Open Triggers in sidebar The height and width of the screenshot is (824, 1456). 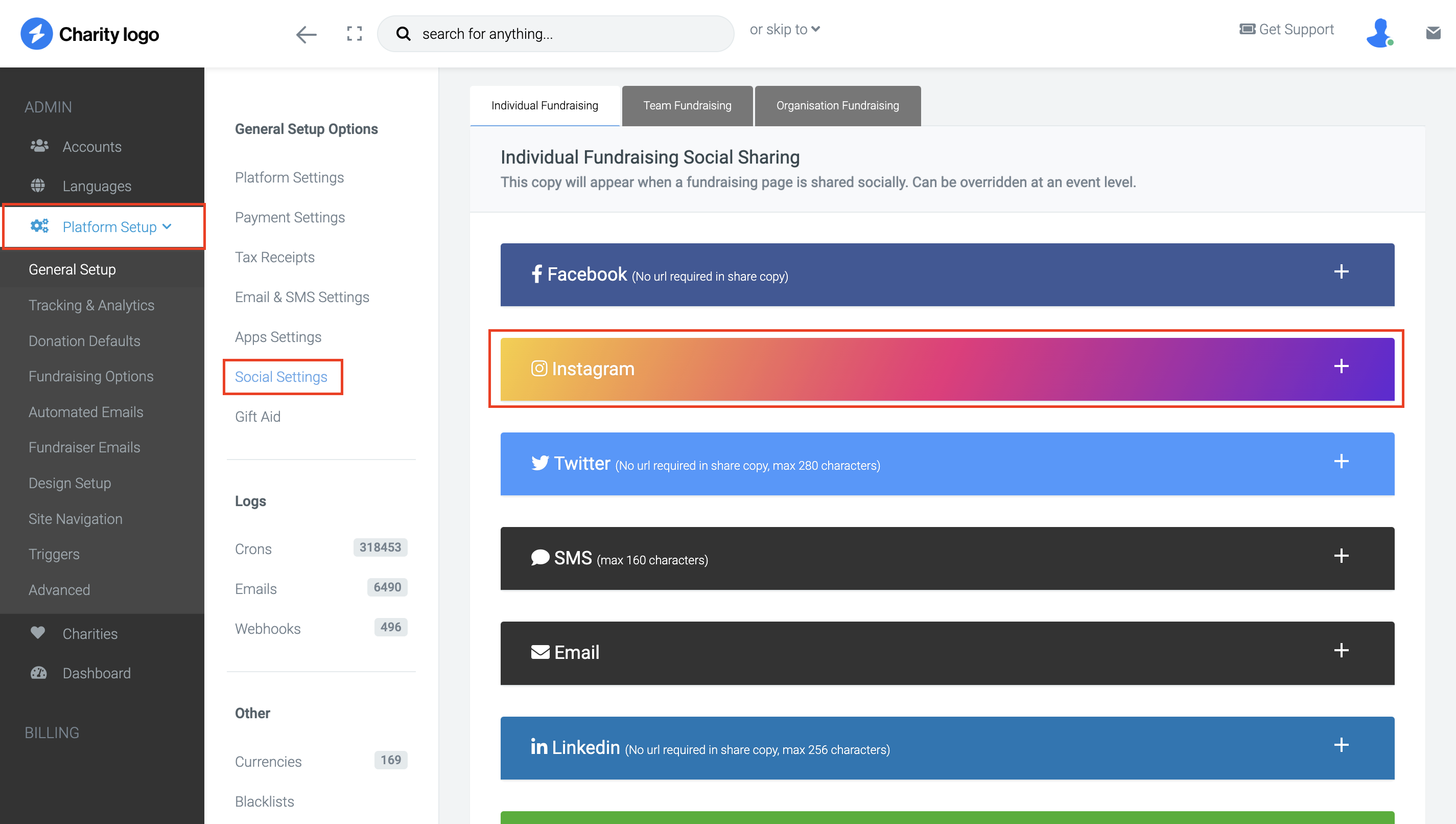54,554
